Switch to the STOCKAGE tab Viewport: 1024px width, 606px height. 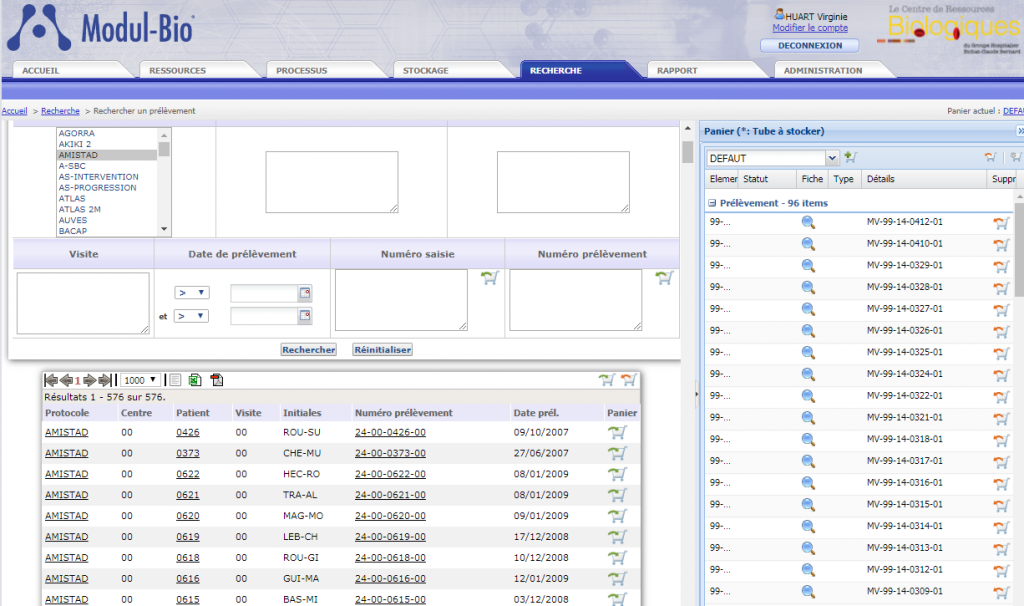point(426,71)
